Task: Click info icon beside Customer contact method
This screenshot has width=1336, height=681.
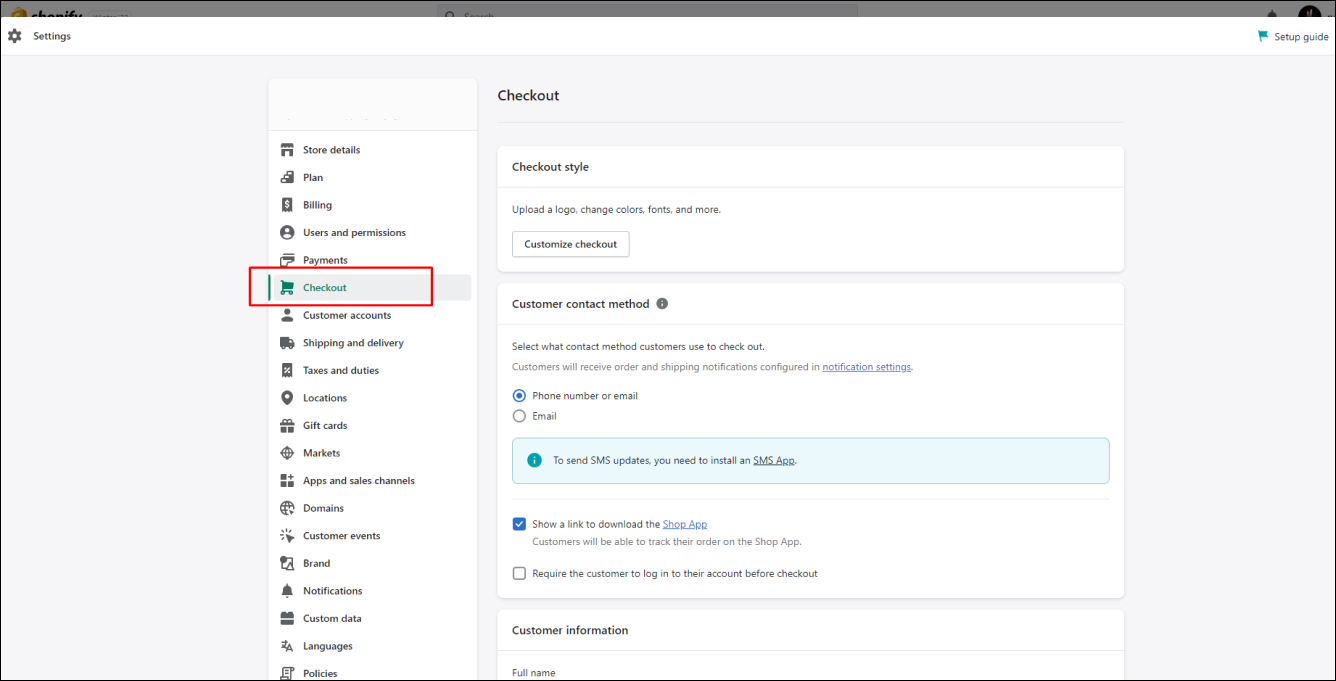Action: (662, 304)
